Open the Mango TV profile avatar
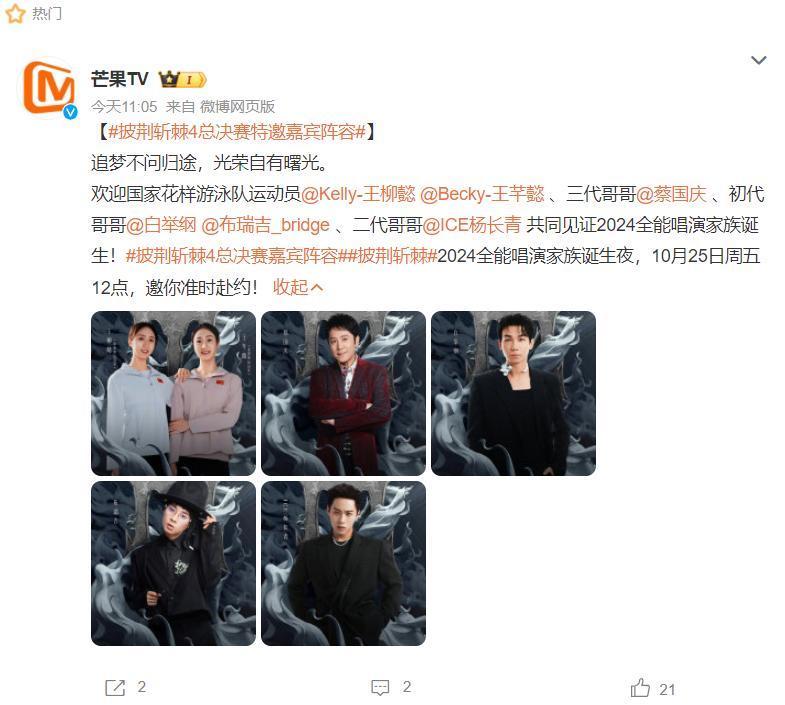 pos(49,87)
